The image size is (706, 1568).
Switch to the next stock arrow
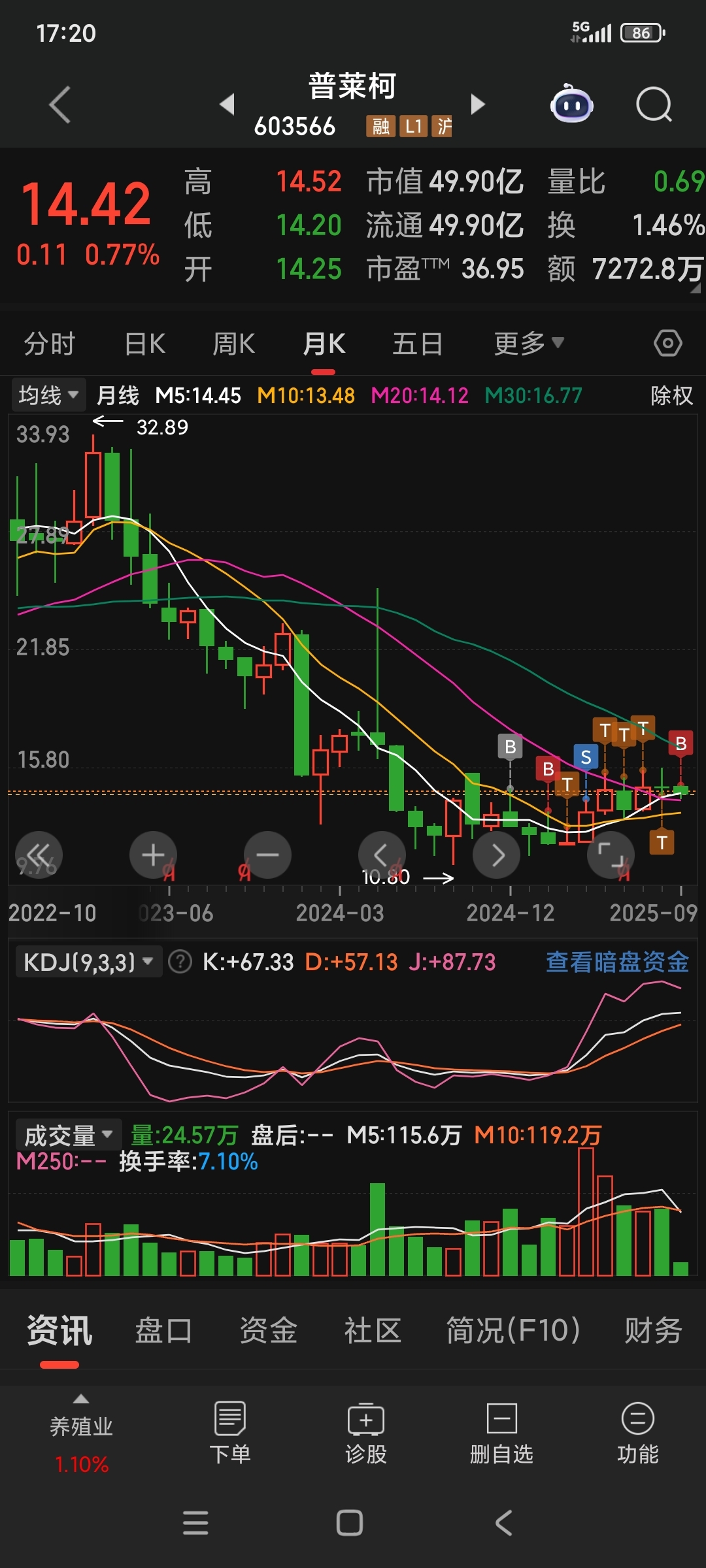coord(478,104)
